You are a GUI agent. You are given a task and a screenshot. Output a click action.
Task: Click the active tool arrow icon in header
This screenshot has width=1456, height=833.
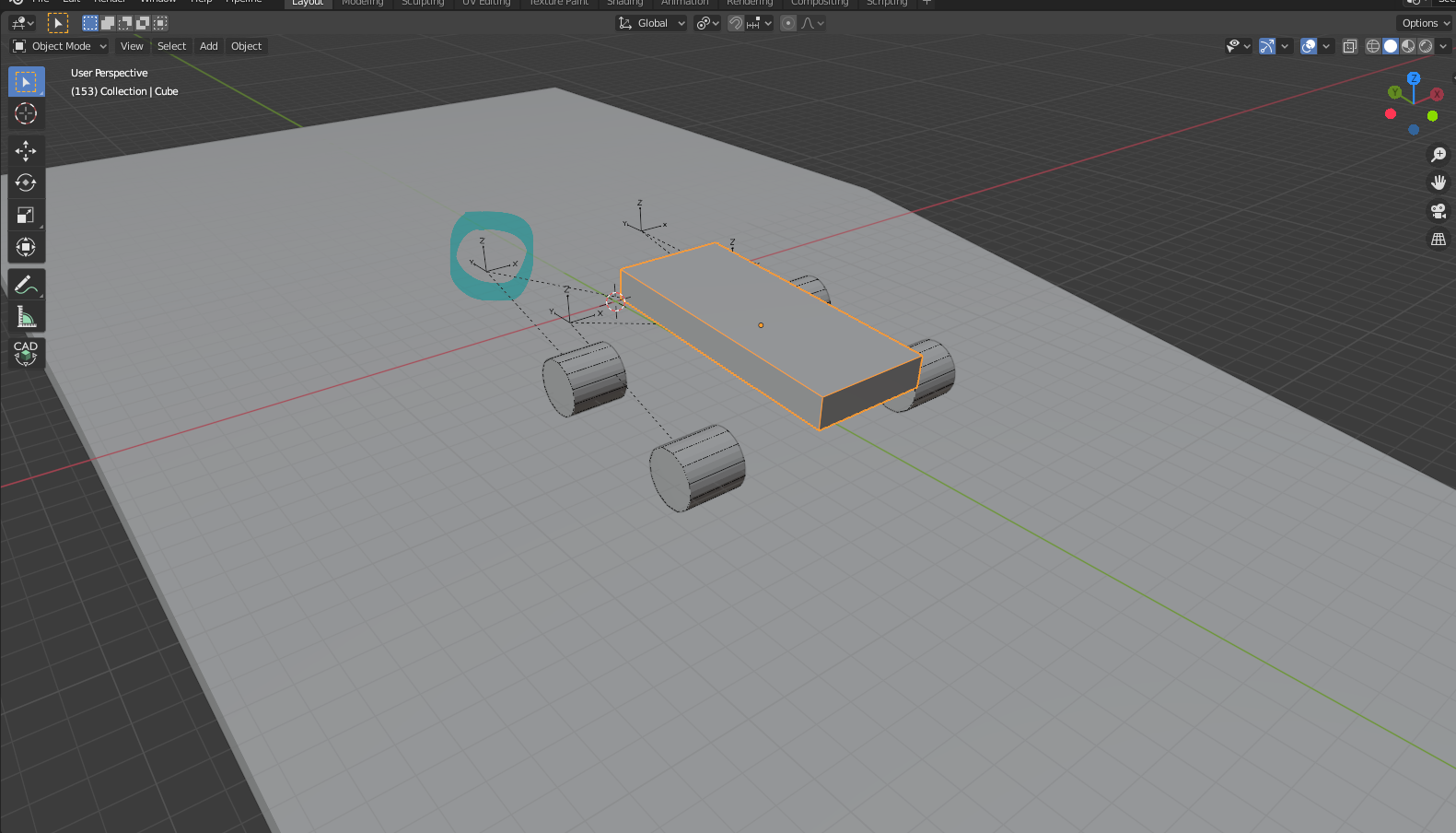coord(57,23)
